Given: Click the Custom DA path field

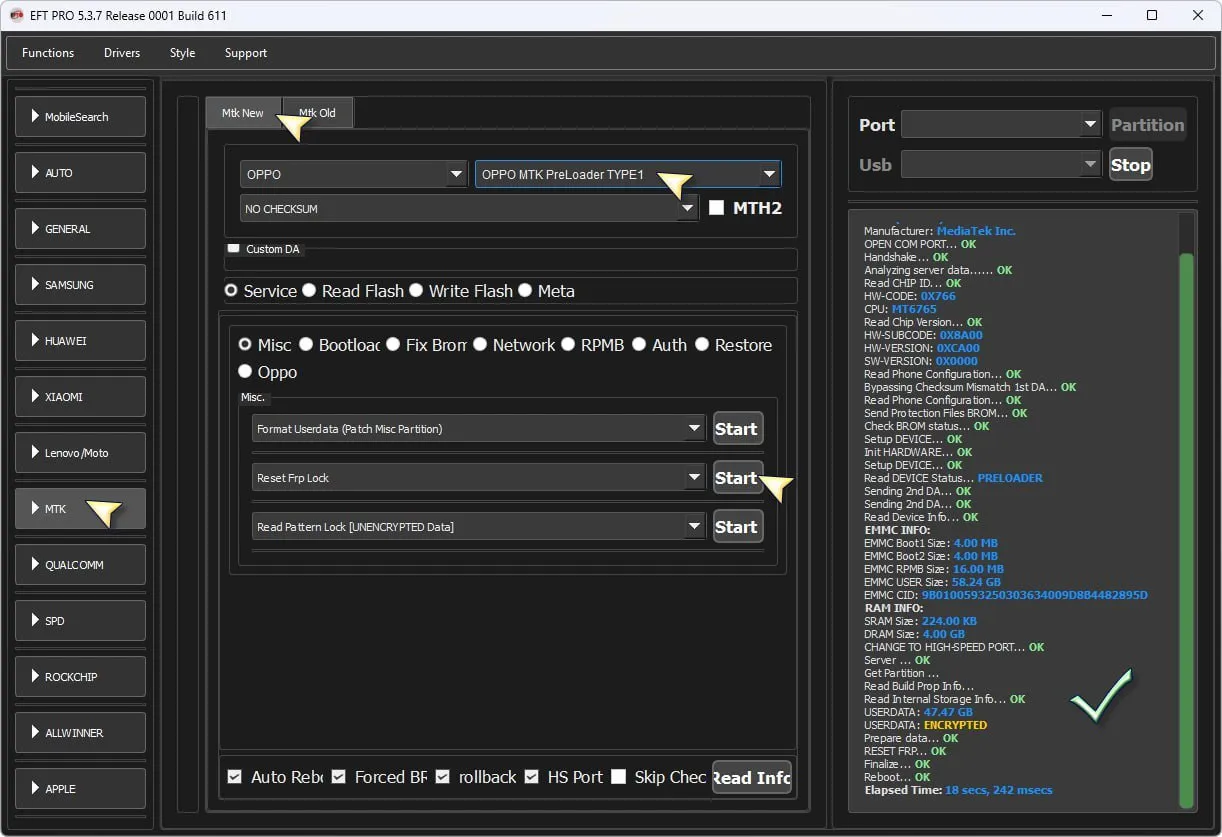Looking at the screenshot, I should pos(510,261).
